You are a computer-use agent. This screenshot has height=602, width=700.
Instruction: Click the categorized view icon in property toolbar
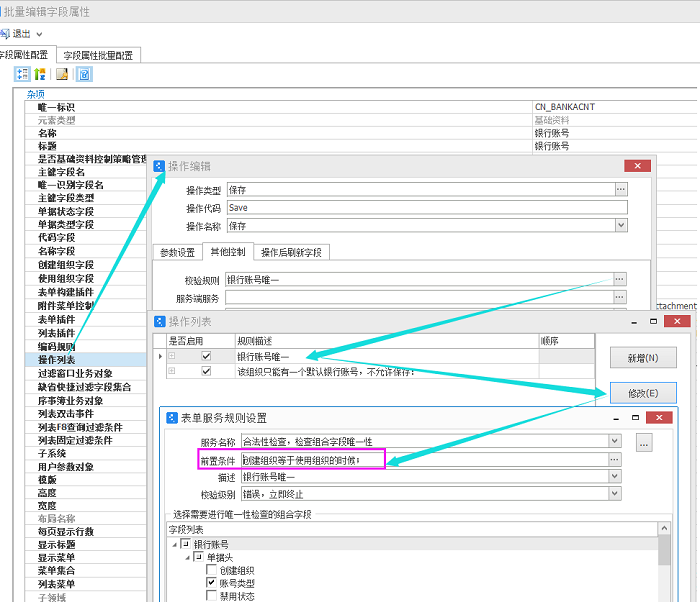coord(22,74)
